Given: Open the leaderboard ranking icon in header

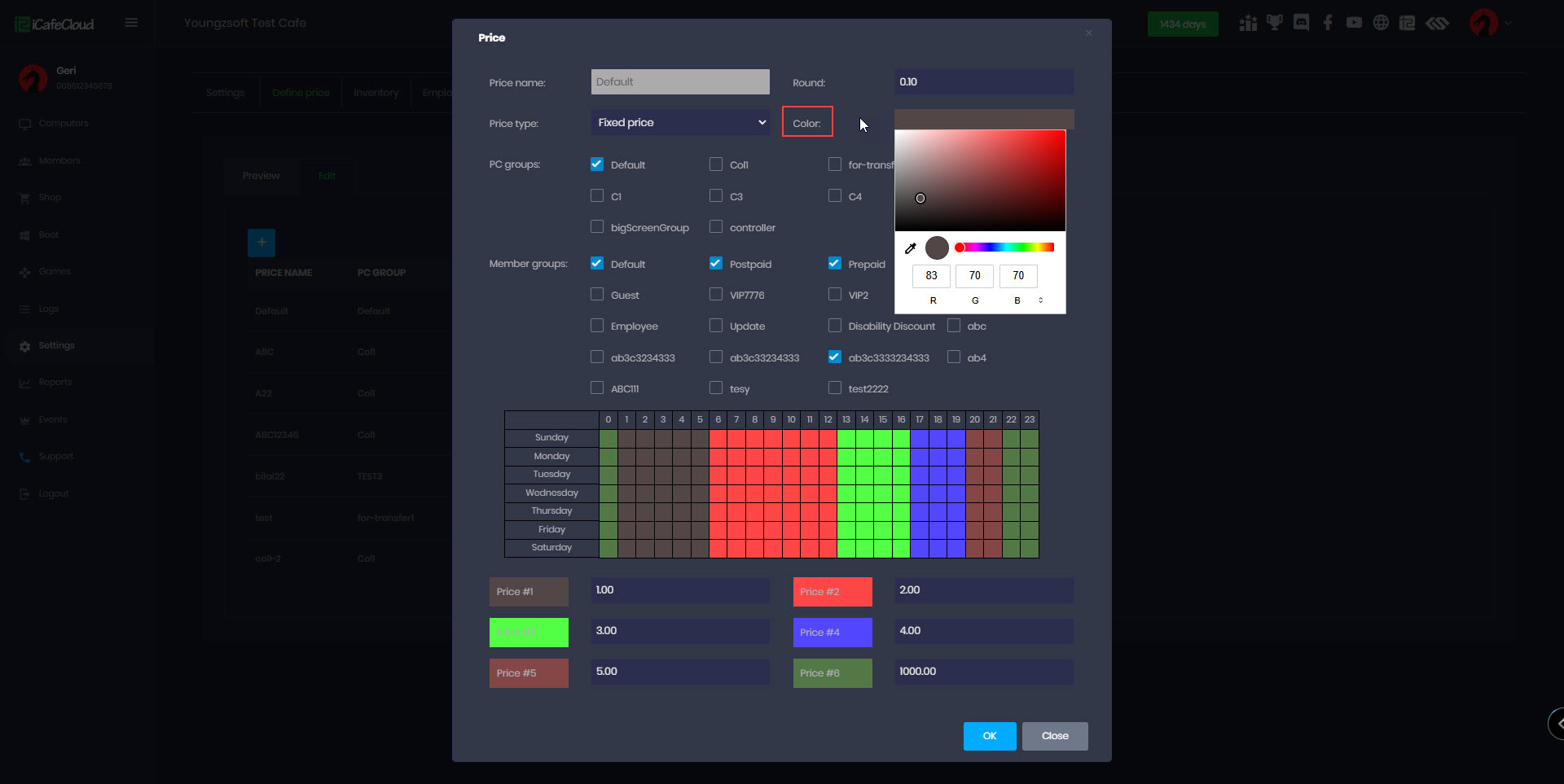Looking at the screenshot, I should pyautogui.click(x=1248, y=23).
